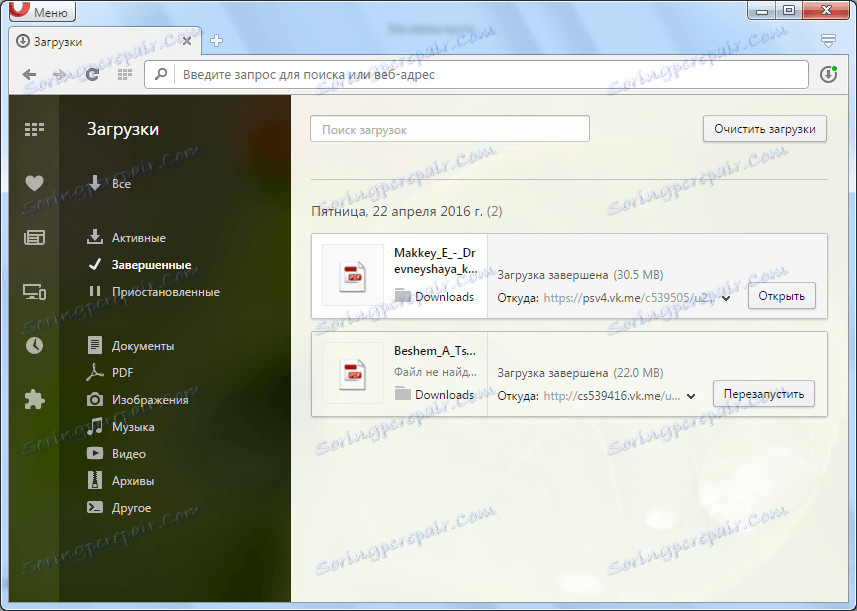
Task: Reload the page
Action: click(92, 74)
